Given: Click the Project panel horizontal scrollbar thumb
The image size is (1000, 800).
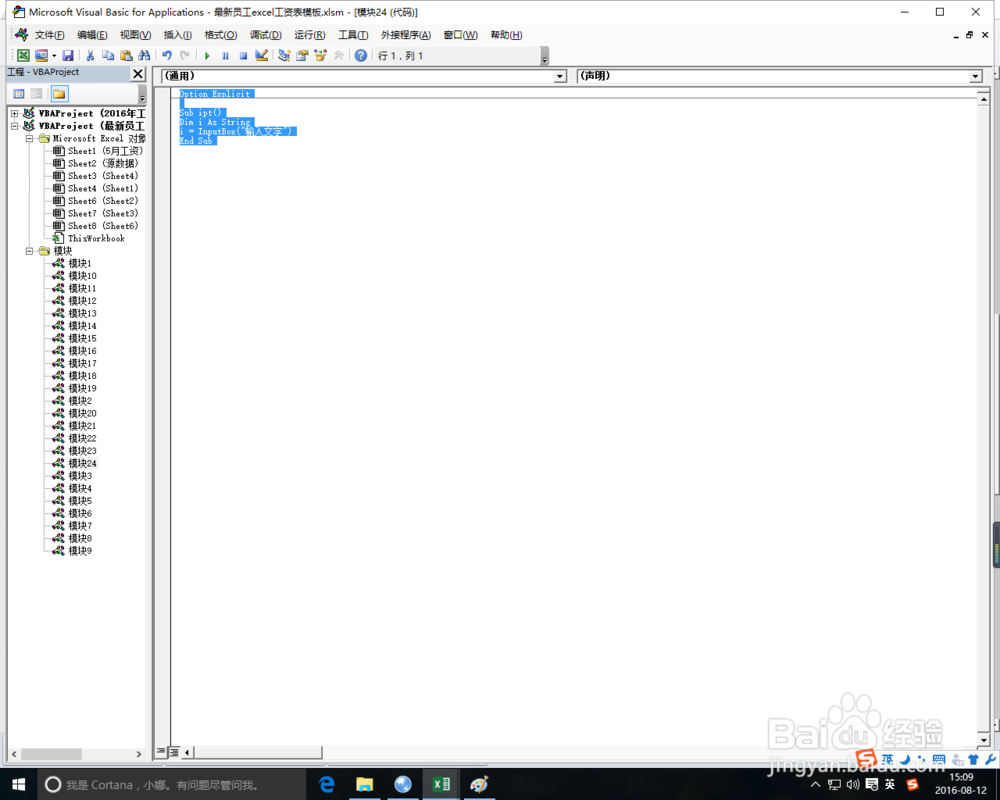Looking at the screenshot, I should click(51, 754).
